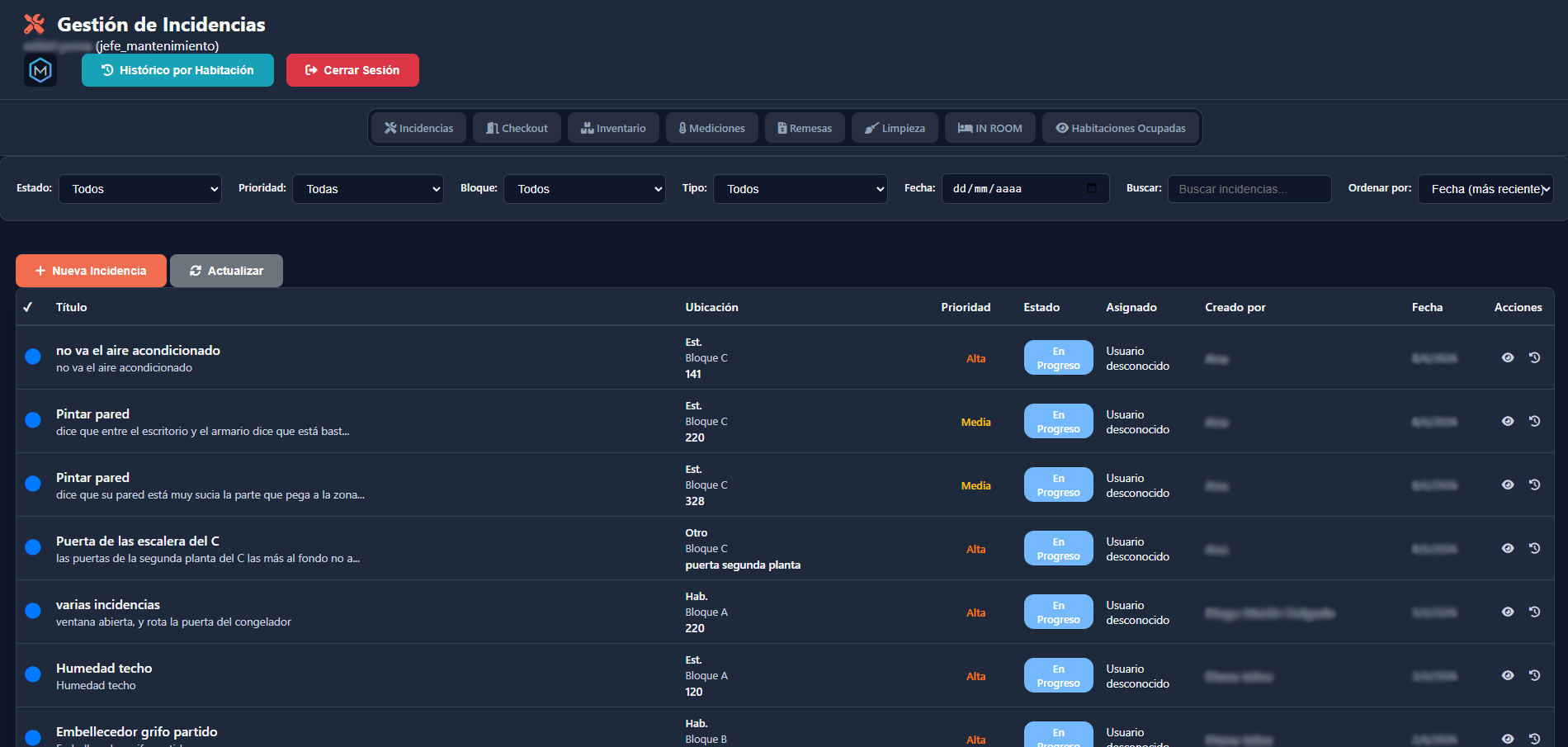Open the Ordenar por dropdown

[x=1486, y=189]
